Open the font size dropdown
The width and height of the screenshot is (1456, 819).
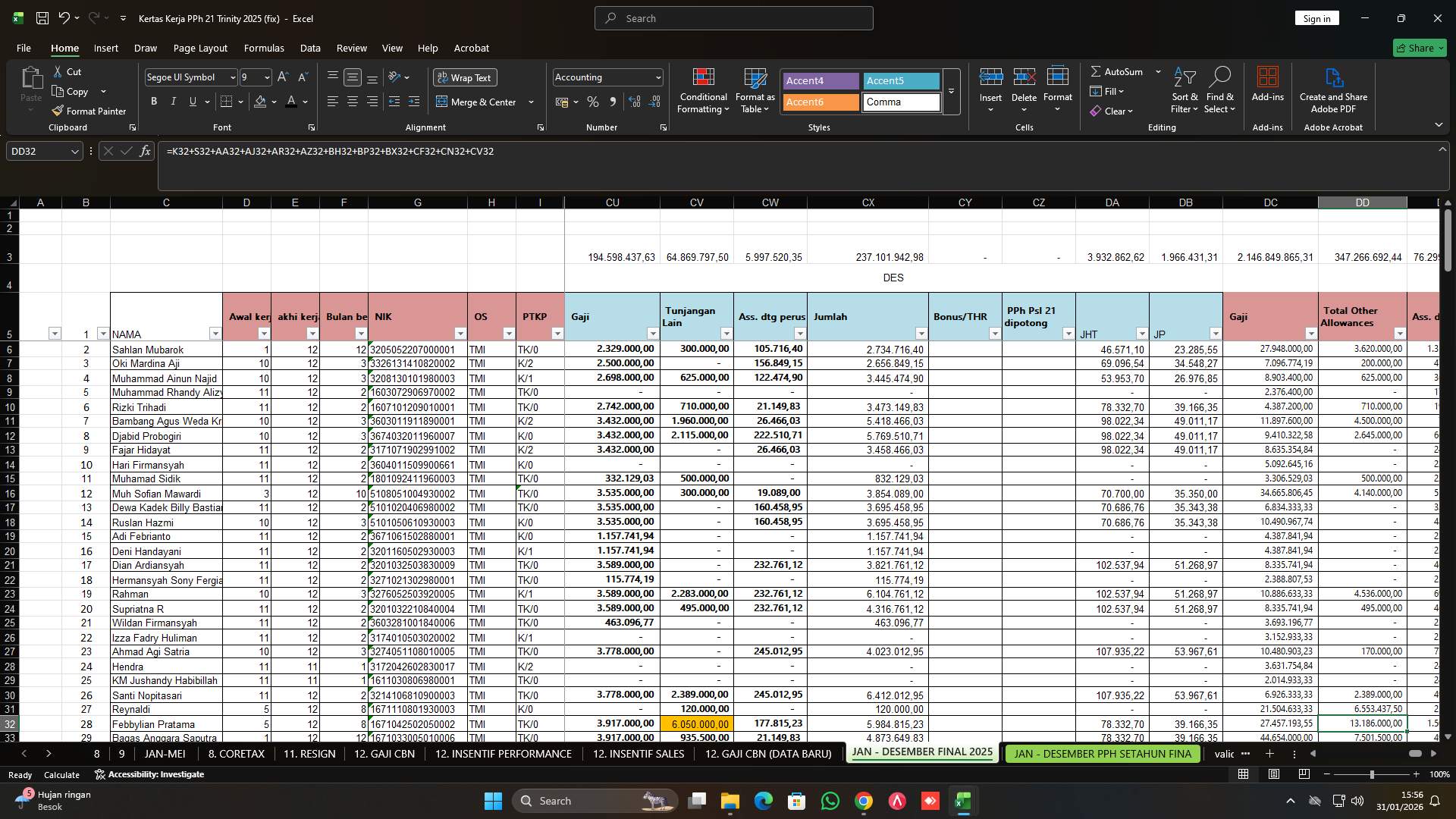tap(266, 77)
